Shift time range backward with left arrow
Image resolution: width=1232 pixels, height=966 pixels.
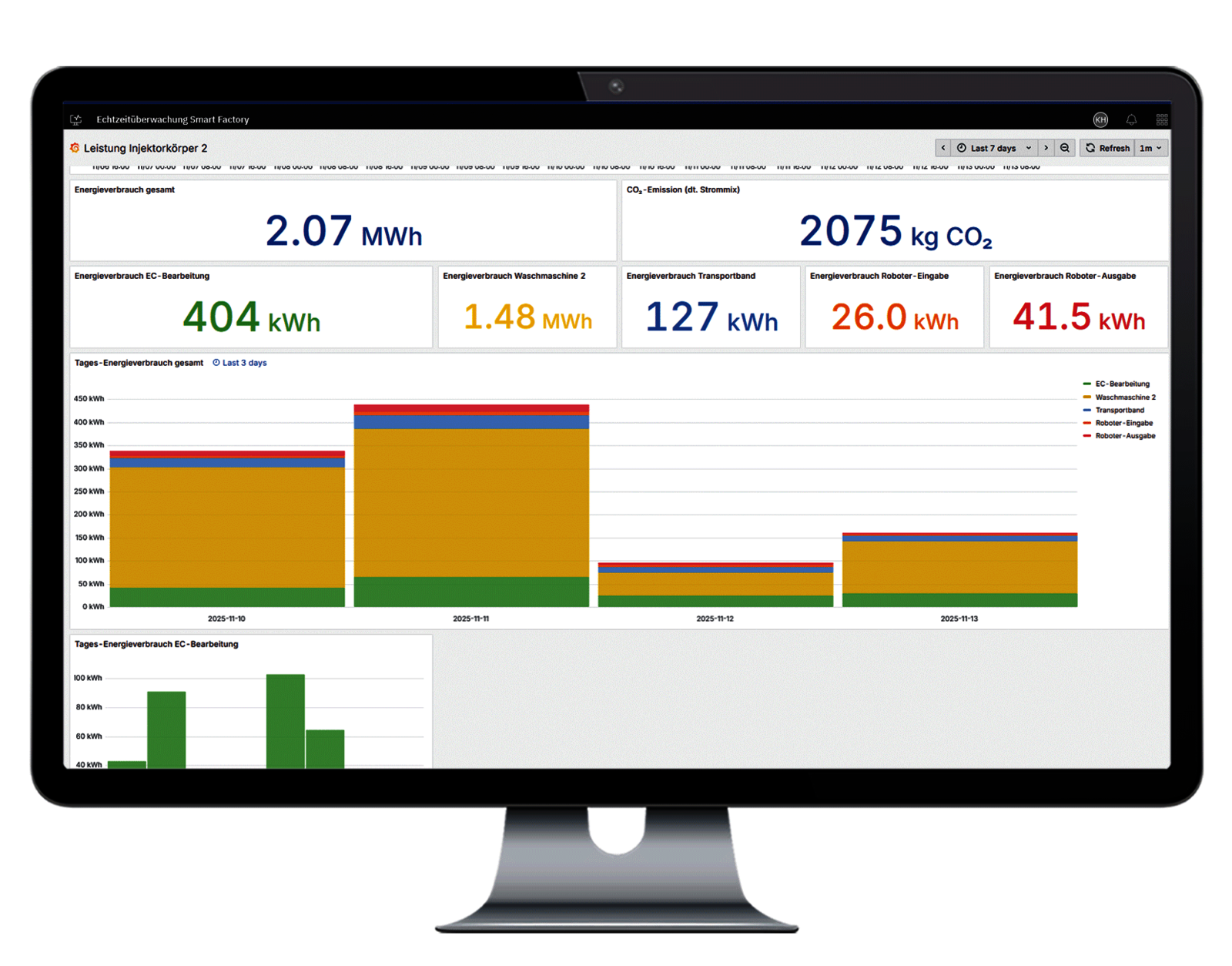(x=943, y=148)
